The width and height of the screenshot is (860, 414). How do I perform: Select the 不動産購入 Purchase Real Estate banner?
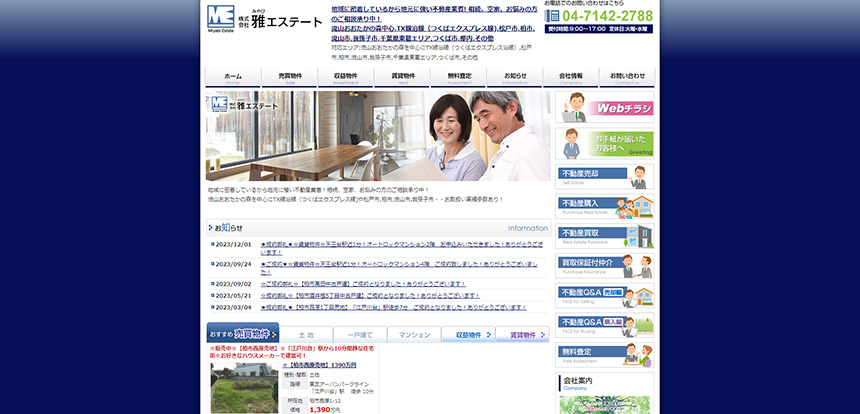click(604, 207)
